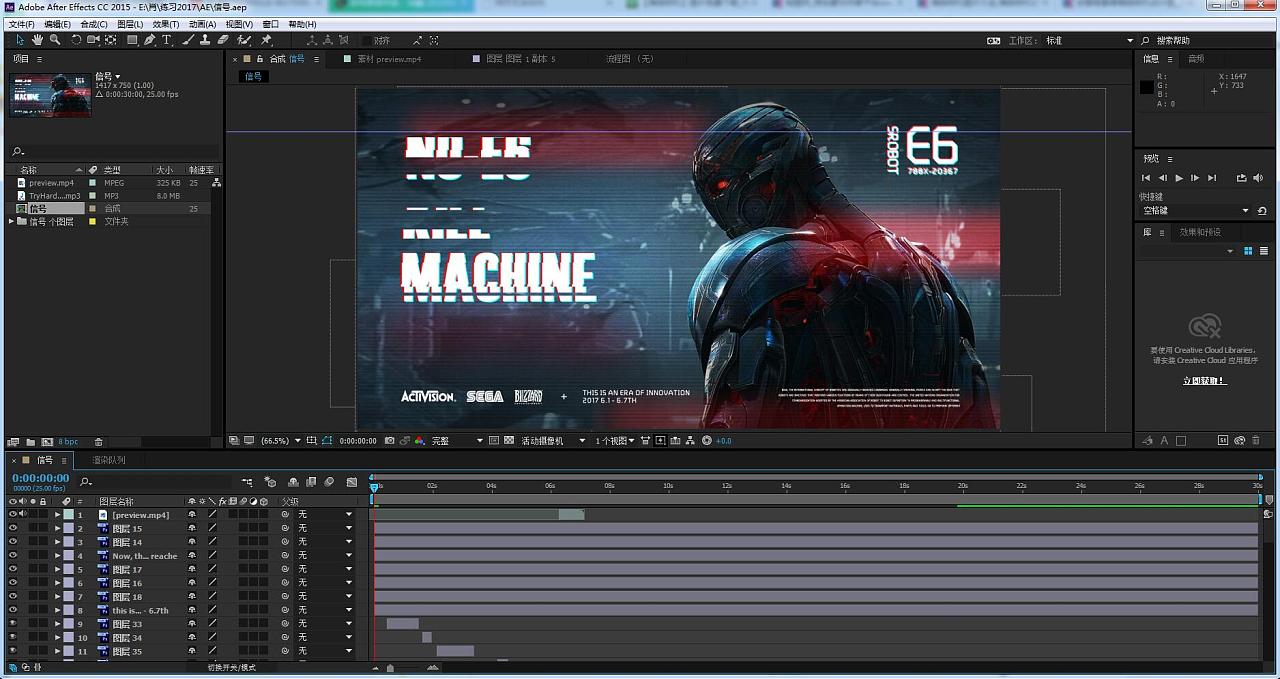Select the Type text tool
This screenshot has height=679, width=1280.
[x=167, y=40]
